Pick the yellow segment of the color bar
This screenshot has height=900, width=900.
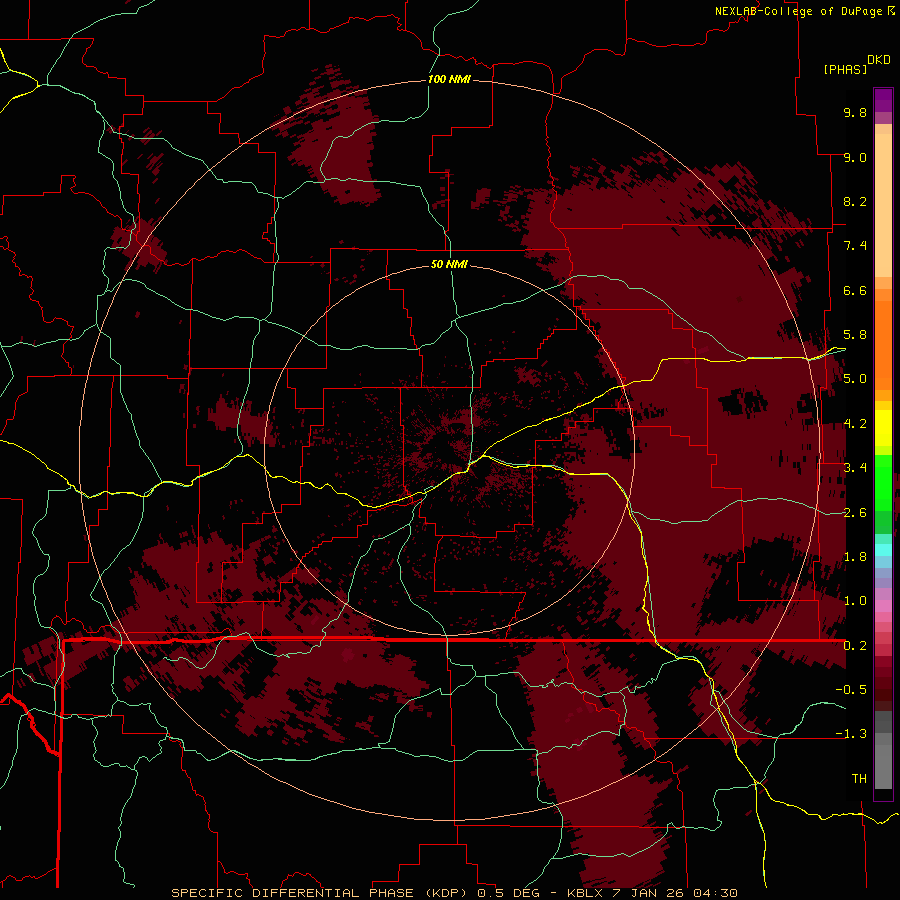[x=883, y=428]
